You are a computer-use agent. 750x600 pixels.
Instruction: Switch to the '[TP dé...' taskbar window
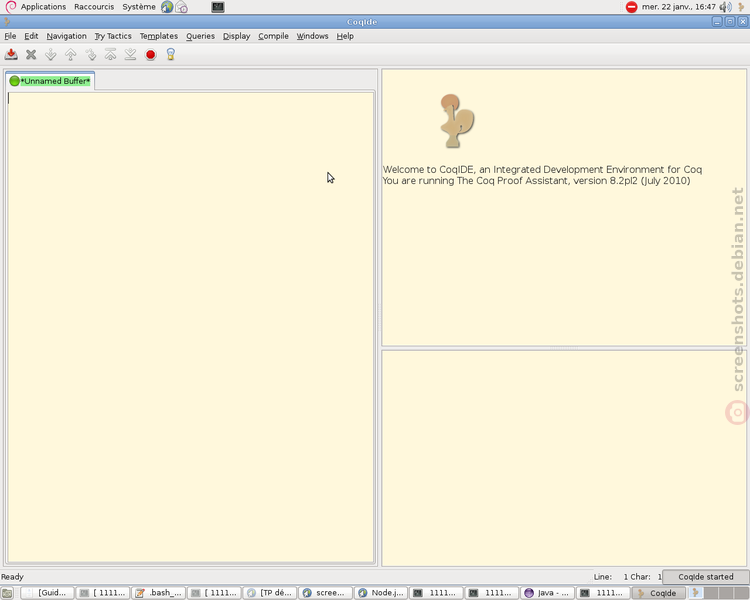click(270, 593)
